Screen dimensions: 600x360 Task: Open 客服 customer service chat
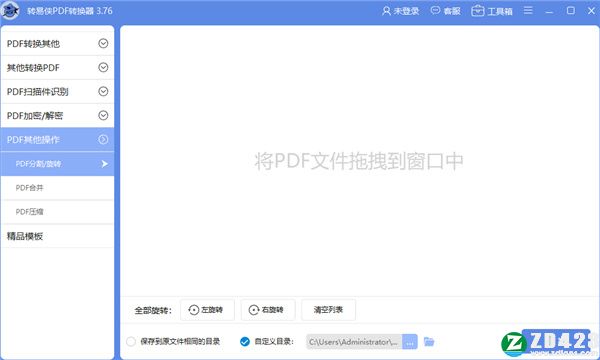click(x=445, y=11)
